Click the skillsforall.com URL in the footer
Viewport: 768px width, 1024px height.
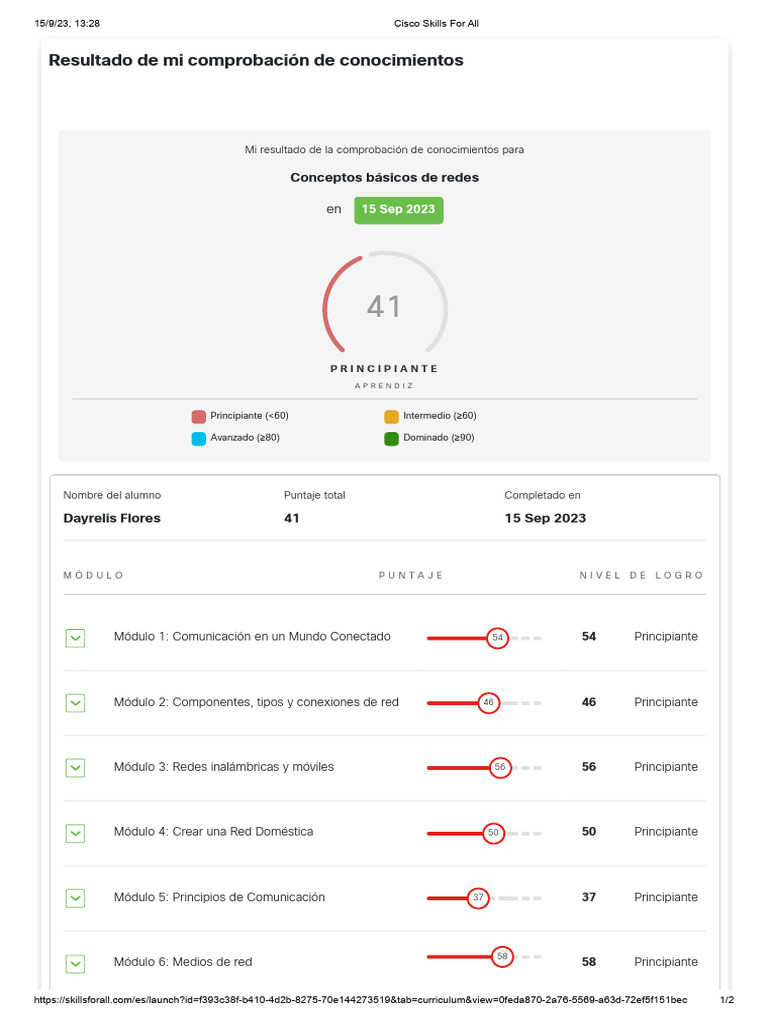(x=360, y=1000)
